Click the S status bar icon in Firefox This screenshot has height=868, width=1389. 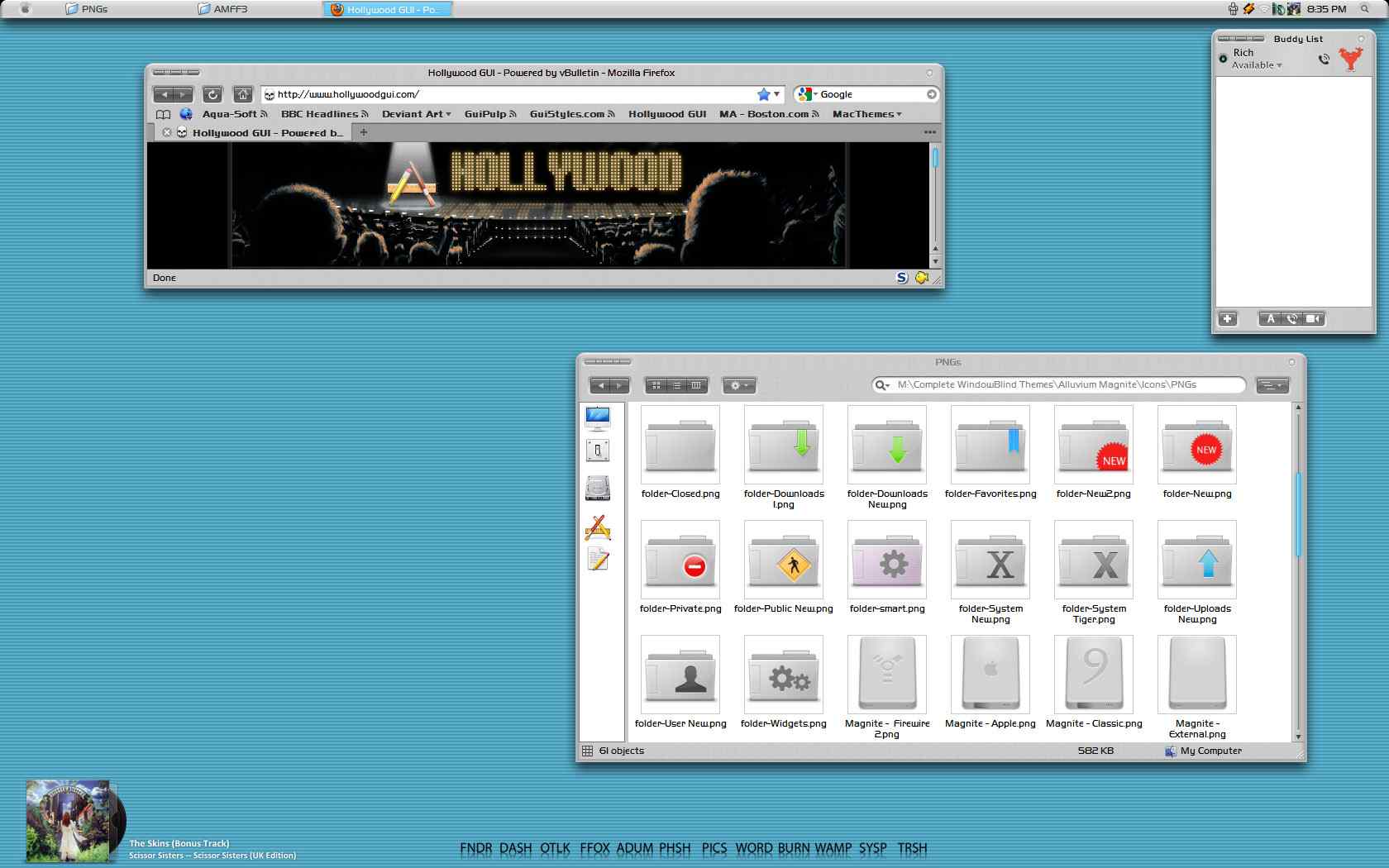click(x=902, y=278)
